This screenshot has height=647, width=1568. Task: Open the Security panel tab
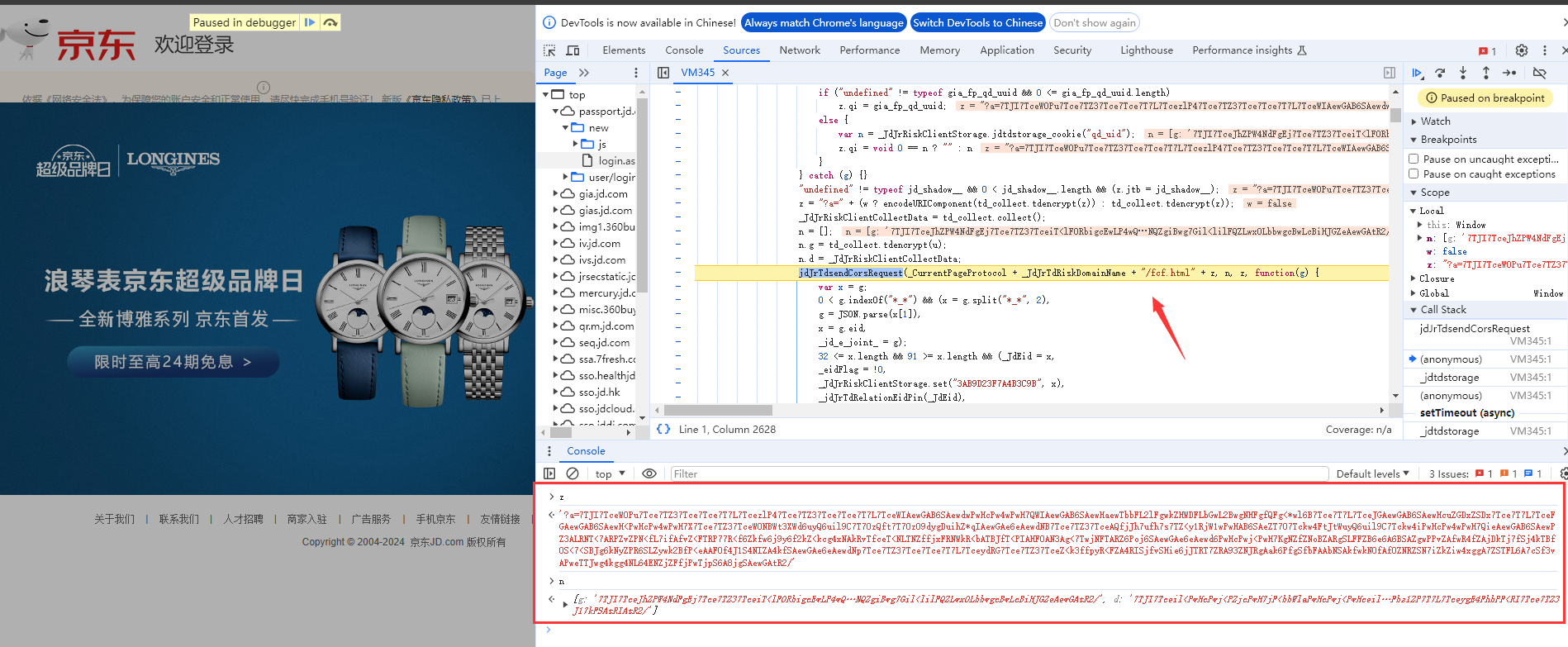1072,50
